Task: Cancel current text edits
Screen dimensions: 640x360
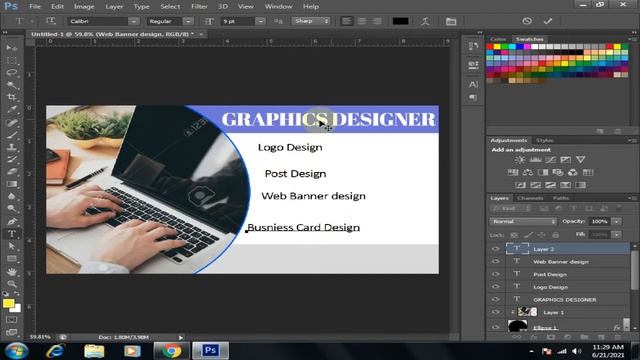Action: [x=527, y=21]
